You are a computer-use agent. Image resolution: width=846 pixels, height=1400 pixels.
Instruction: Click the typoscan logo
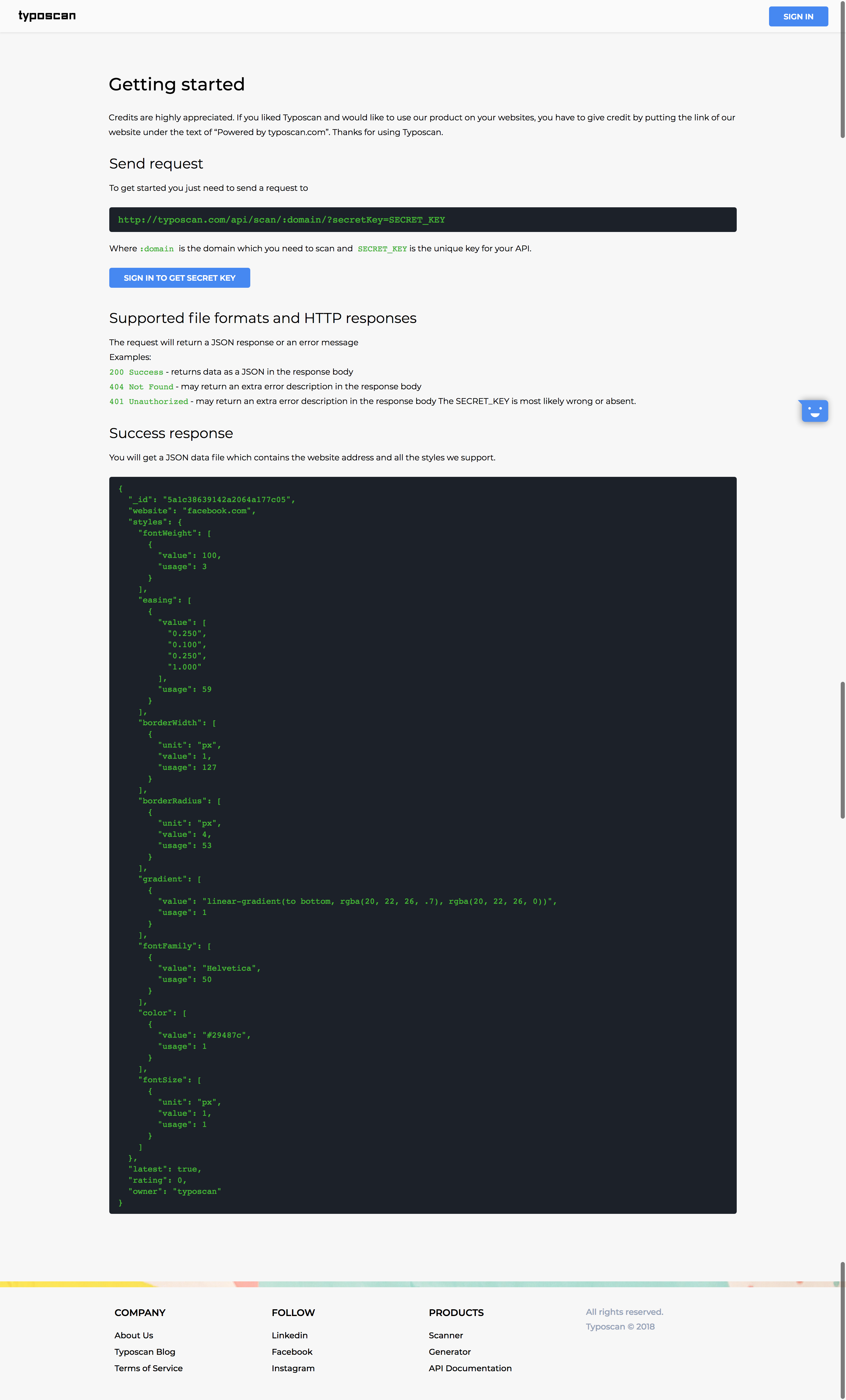[47, 16]
